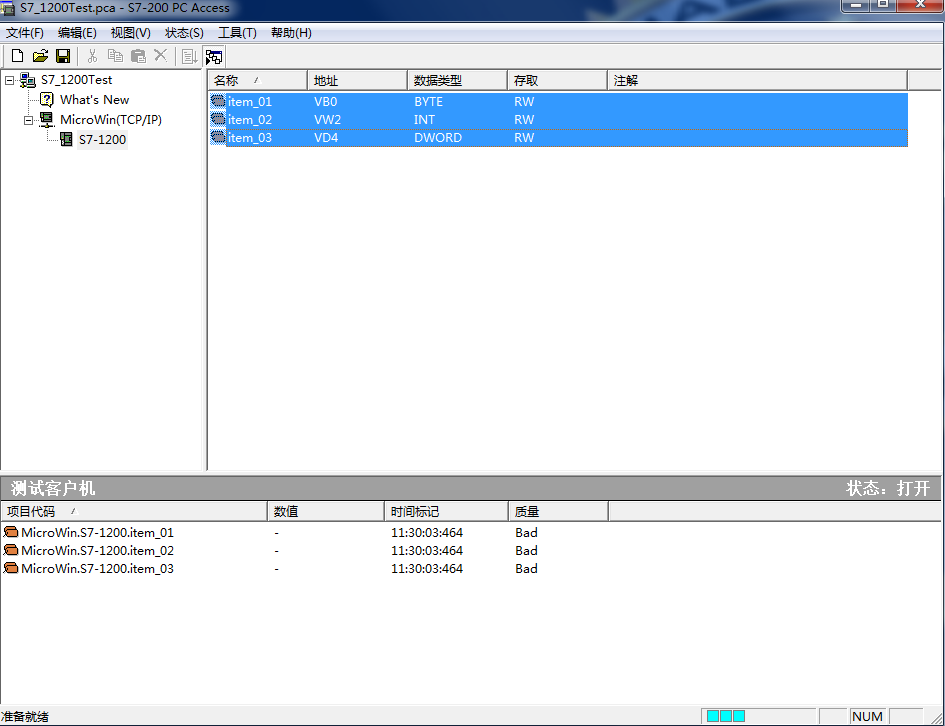Image resolution: width=945 pixels, height=726 pixels.
Task: Click the cyan progress blocks in status bar
Action: coord(726,716)
